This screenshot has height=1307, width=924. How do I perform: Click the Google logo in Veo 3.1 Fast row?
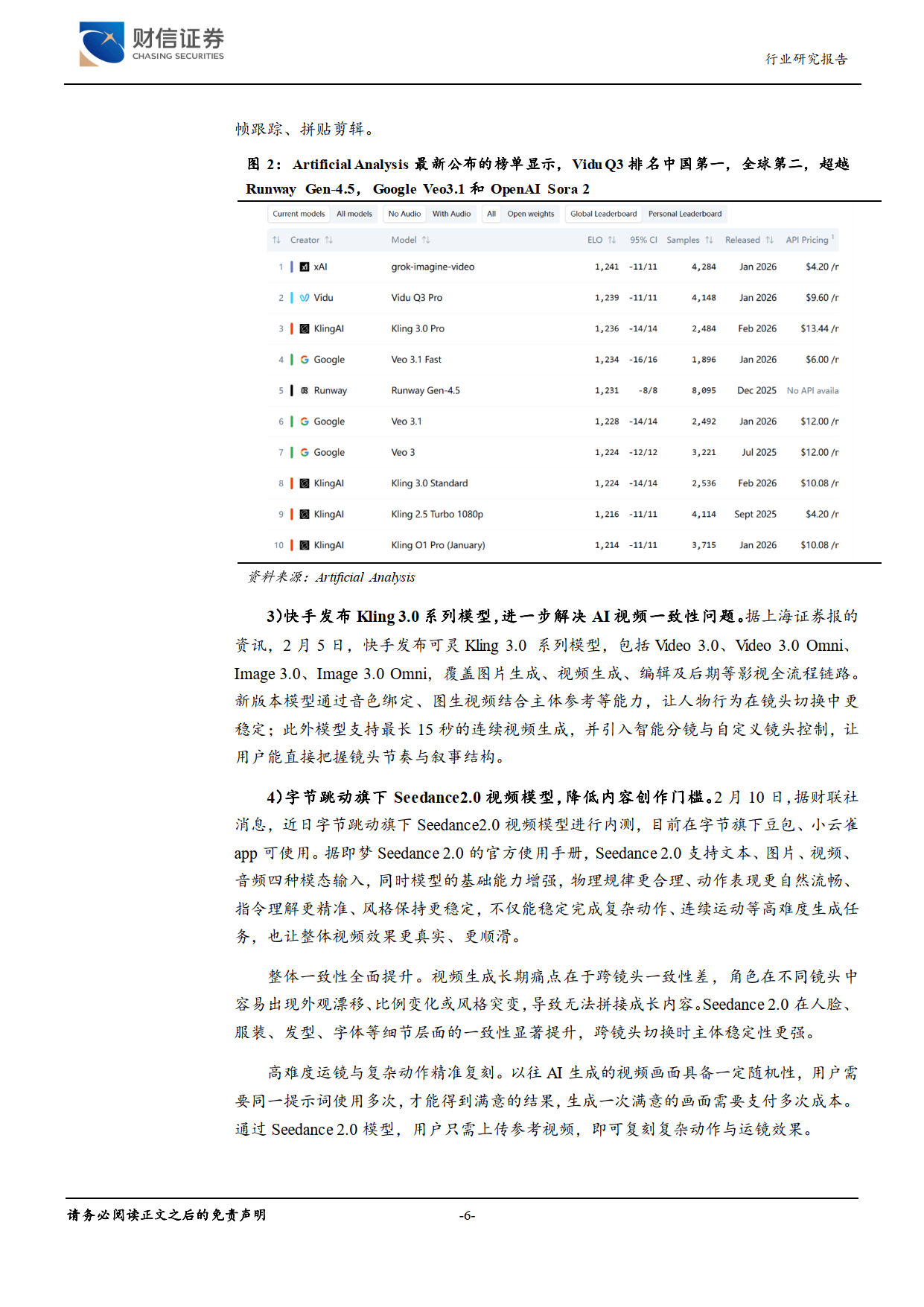click(x=305, y=360)
